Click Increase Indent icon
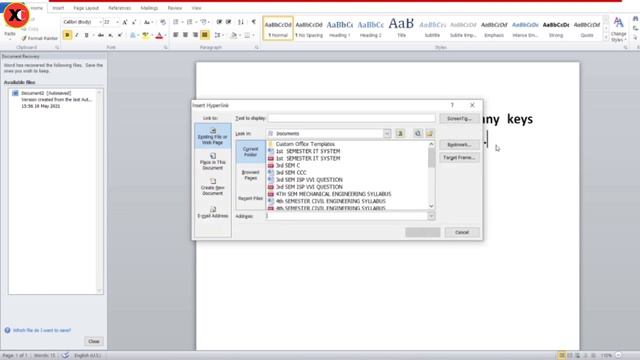The height and width of the screenshot is (360, 640). (229, 22)
